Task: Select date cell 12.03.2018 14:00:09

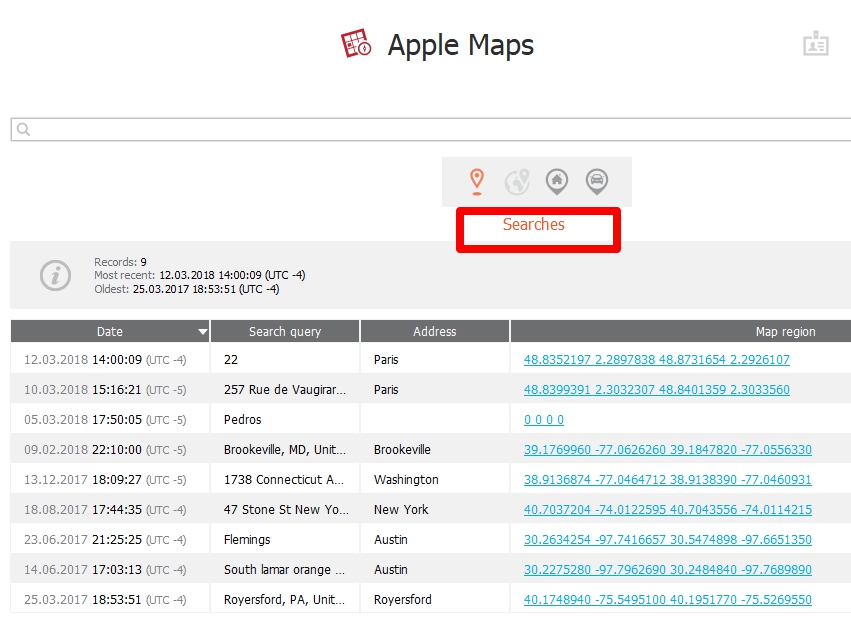Action: 110,359
